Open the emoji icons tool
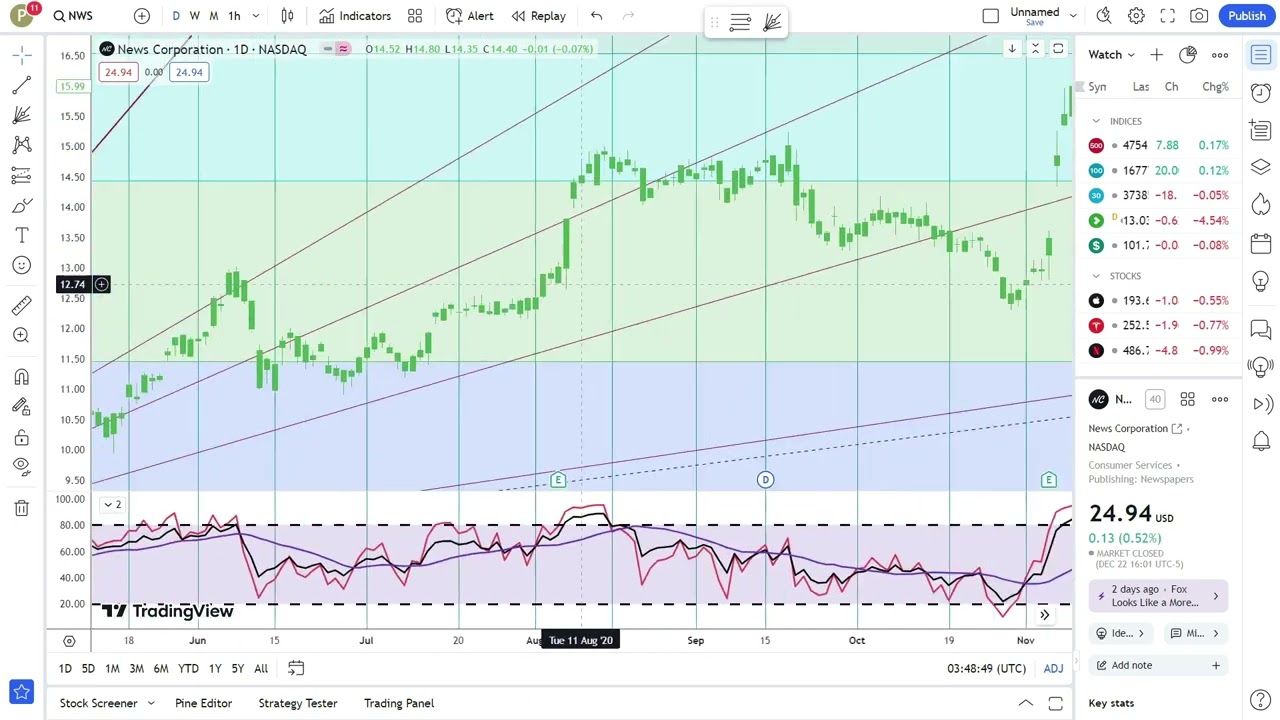Image resolution: width=1280 pixels, height=720 pixels. [x=22, y=265]
